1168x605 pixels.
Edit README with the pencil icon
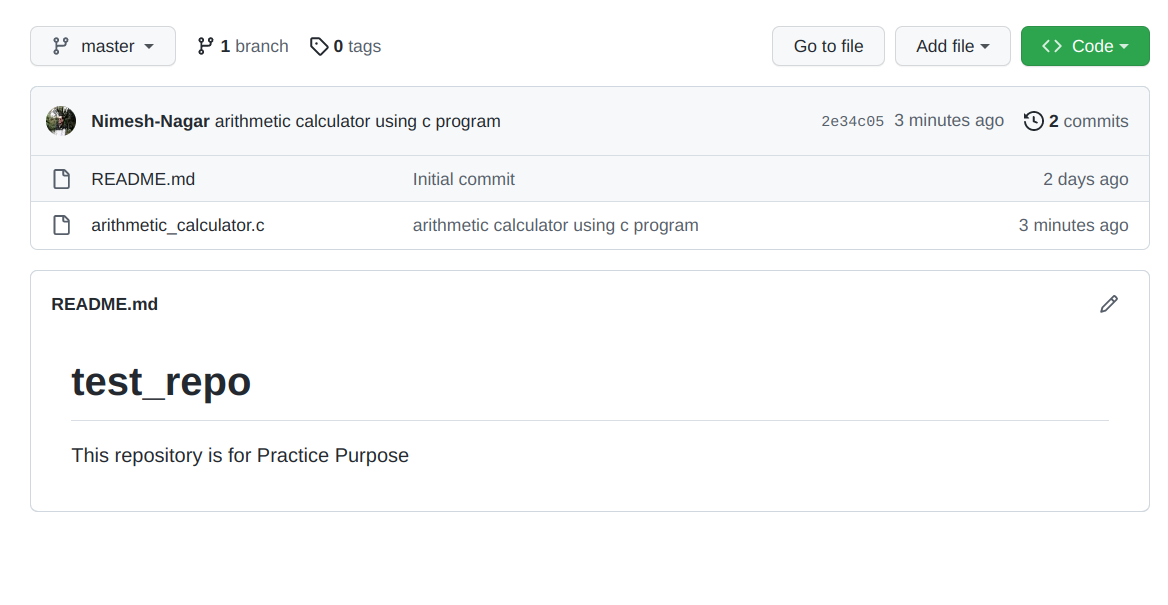[x=1109, y=304]
